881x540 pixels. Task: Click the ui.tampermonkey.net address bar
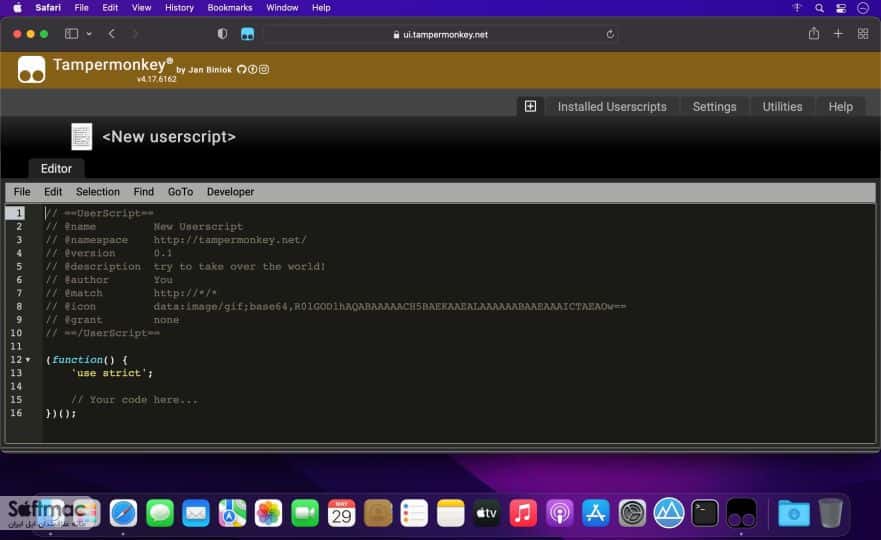coord(440,34)
